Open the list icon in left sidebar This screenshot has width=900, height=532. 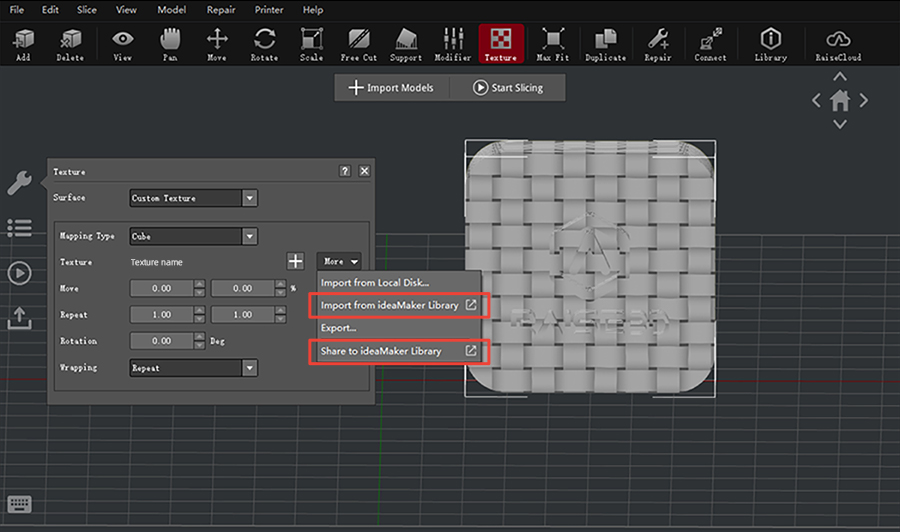coord(20,228)
